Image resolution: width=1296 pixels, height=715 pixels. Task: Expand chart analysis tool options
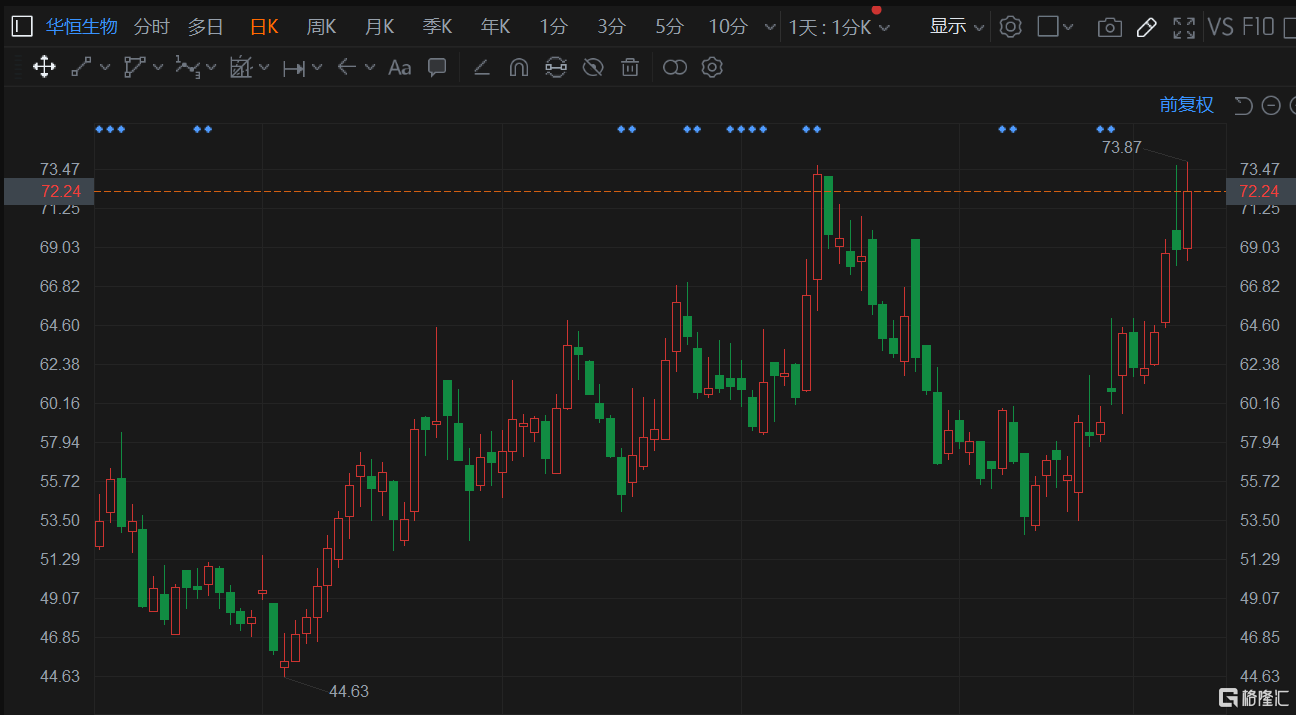click(264, 68)
